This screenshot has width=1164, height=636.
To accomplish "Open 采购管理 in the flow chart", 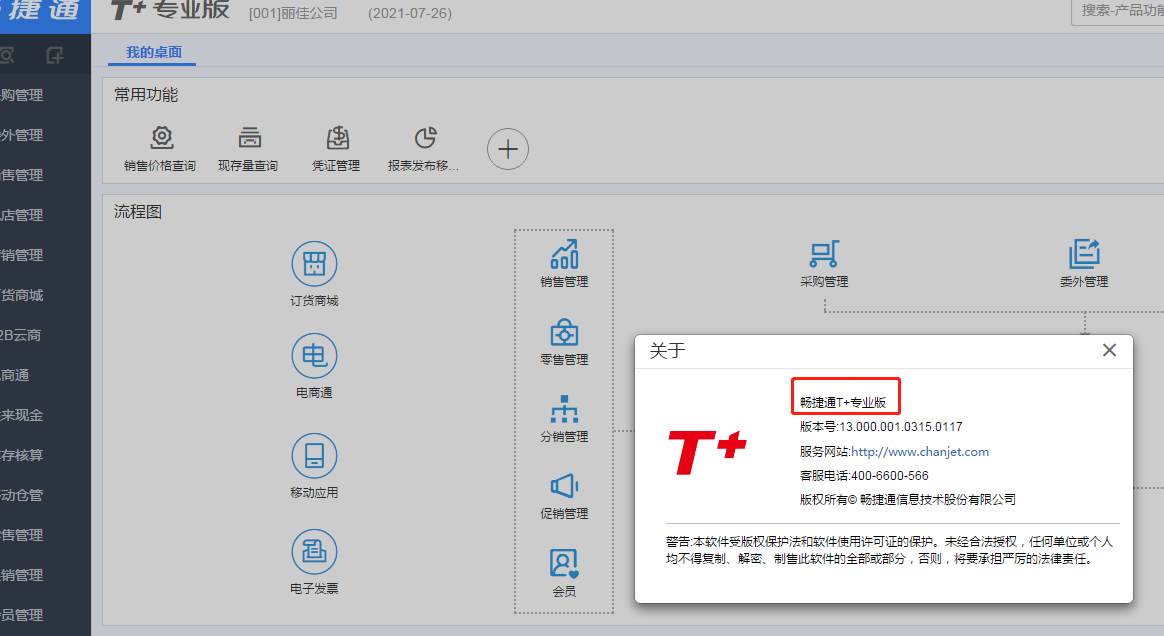I will (x=824, y=263).
